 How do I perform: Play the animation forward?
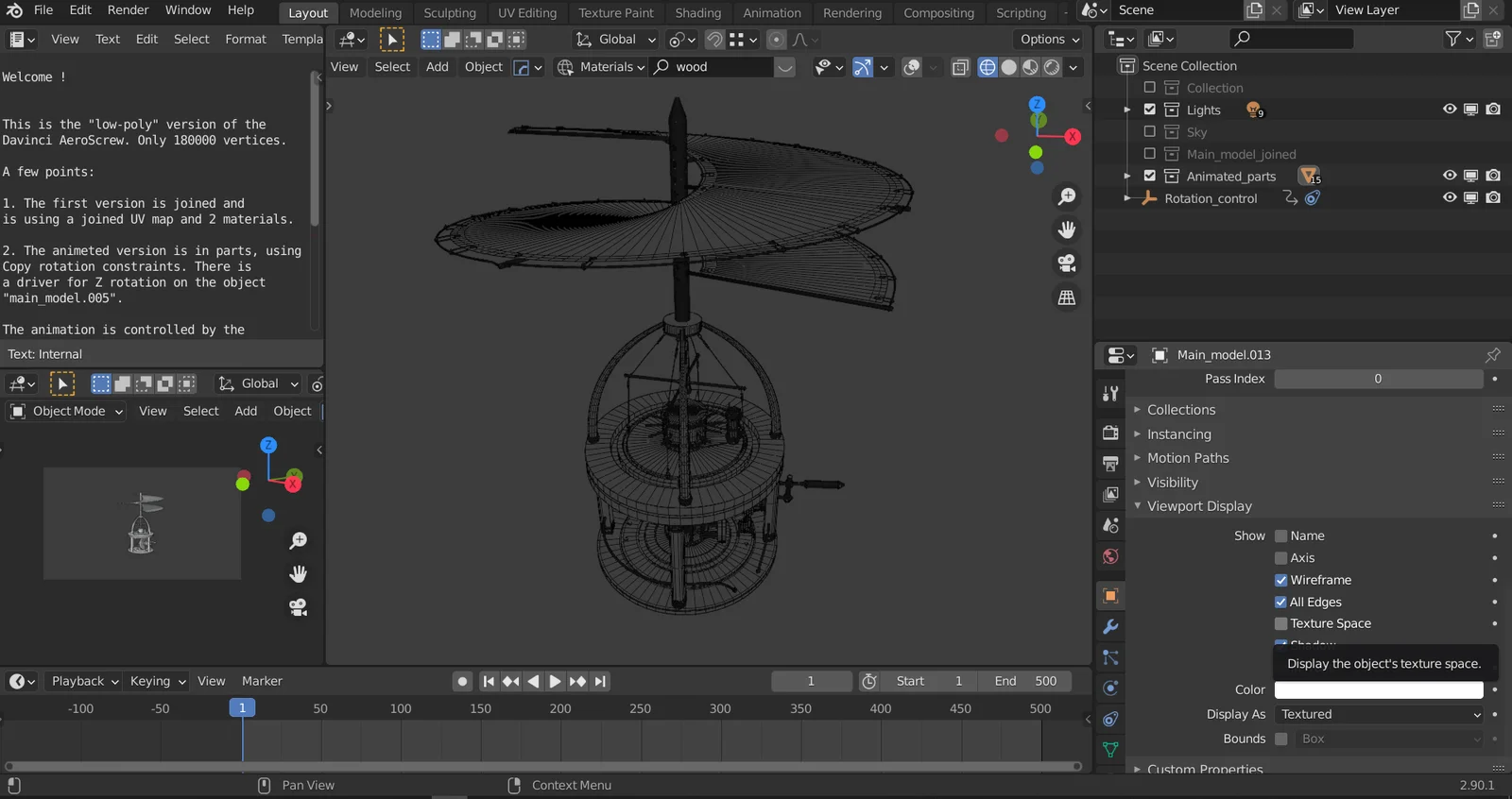555,682
